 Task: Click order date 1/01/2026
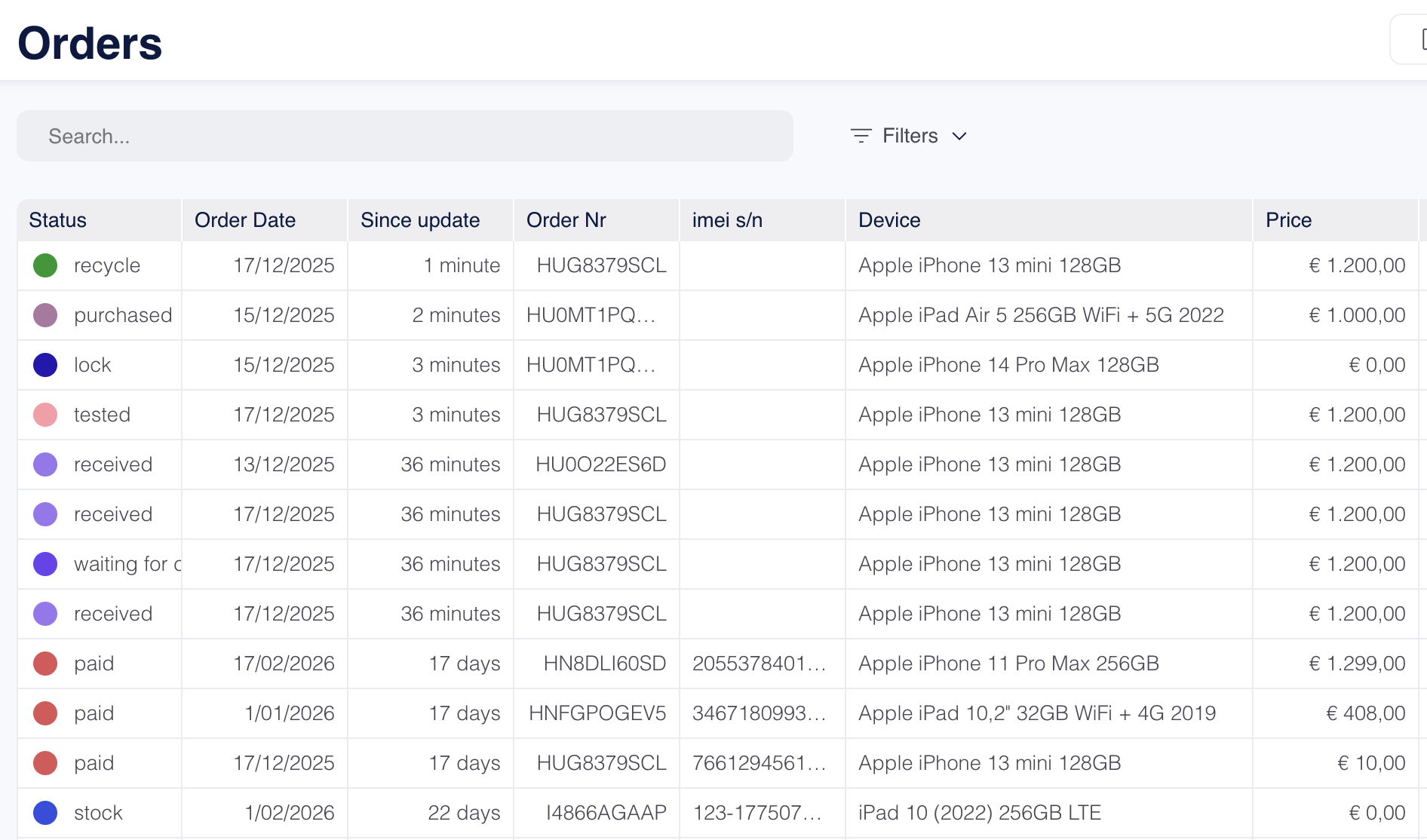tap(290, 713)
